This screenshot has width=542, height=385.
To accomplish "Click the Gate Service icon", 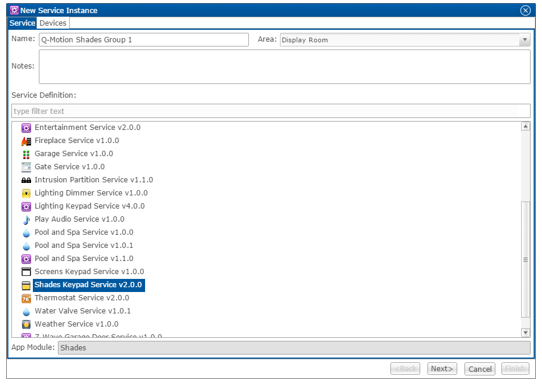I will 26,167.
